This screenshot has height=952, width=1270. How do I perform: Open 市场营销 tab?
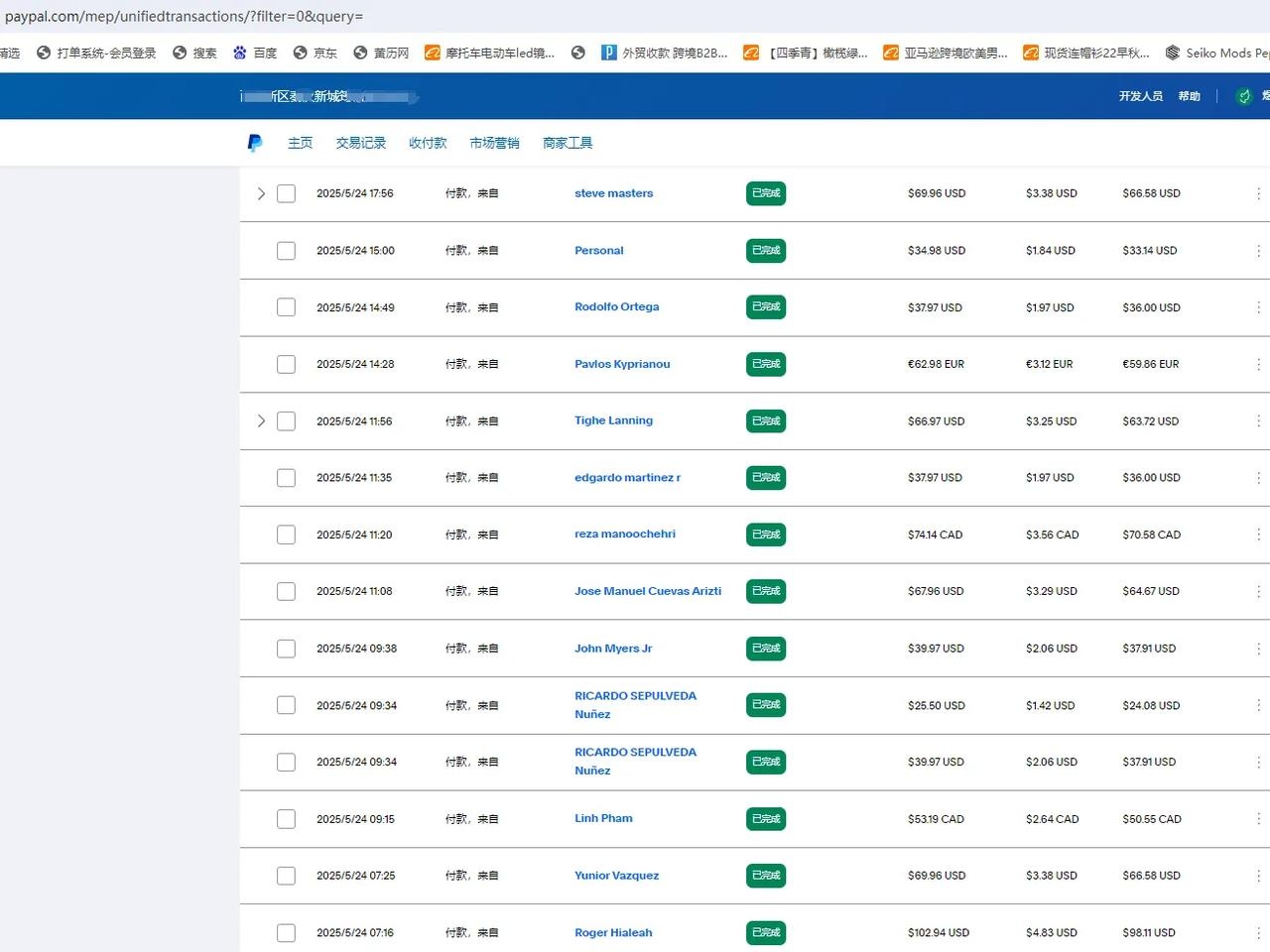tap(494, 143)
